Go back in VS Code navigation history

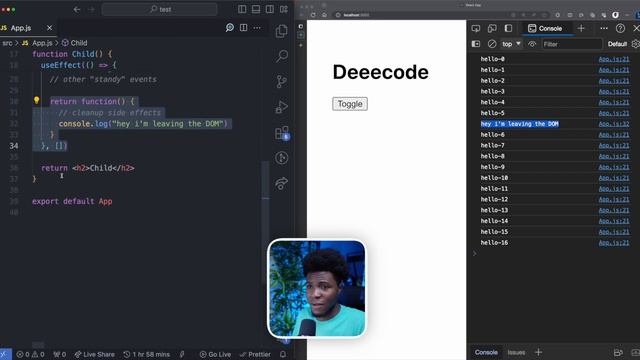(77, 9)
